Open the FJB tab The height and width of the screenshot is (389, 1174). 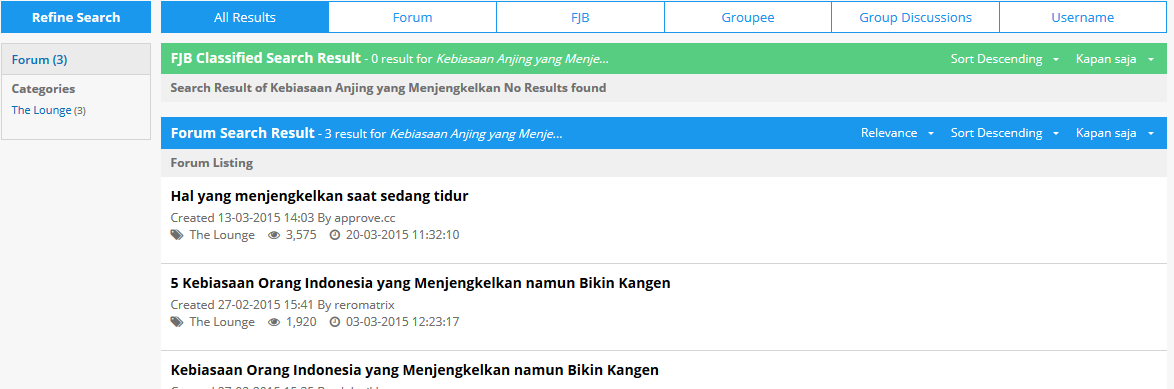(580, 17)
